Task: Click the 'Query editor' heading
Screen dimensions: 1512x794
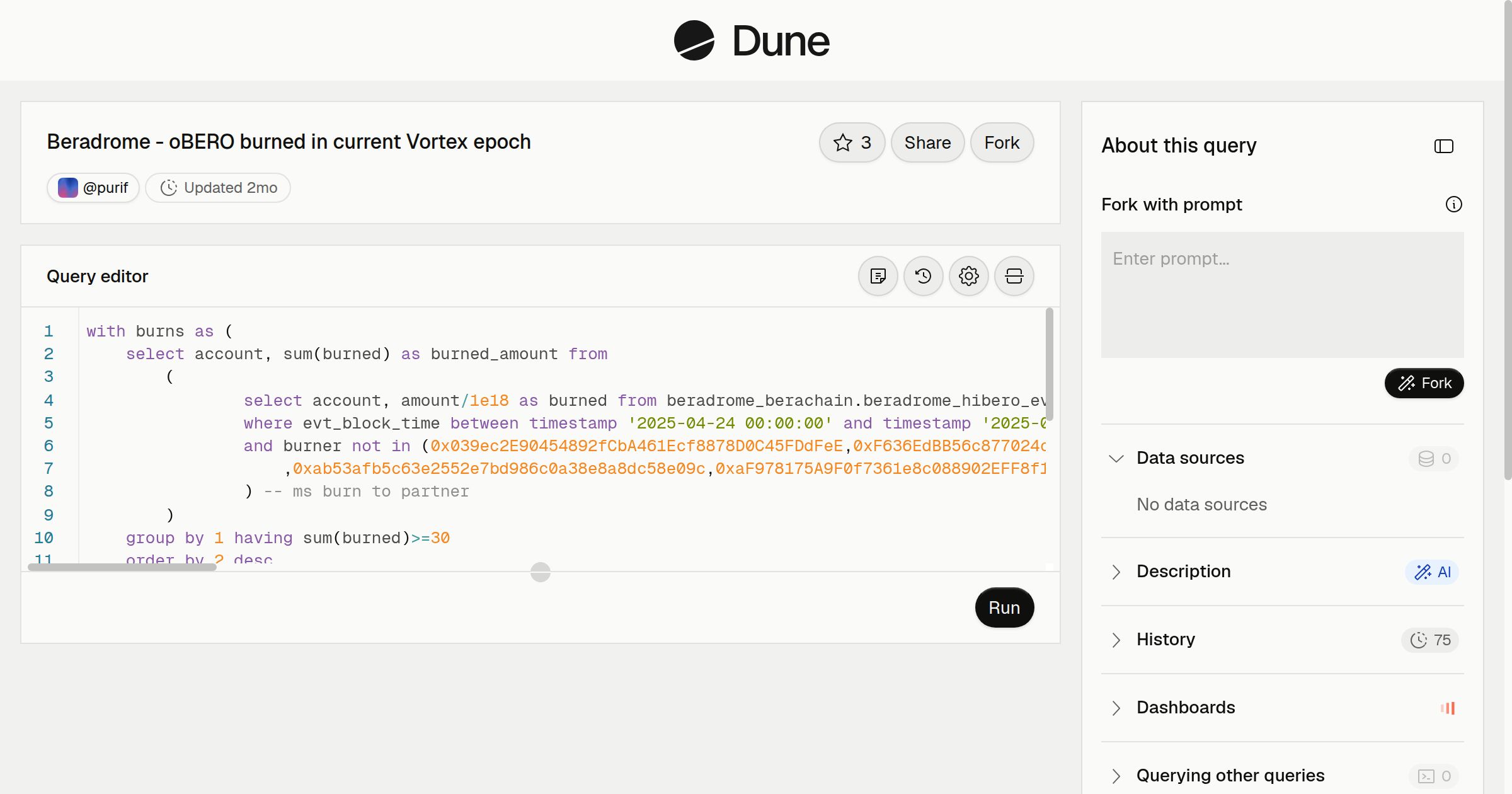Action: 97,276
